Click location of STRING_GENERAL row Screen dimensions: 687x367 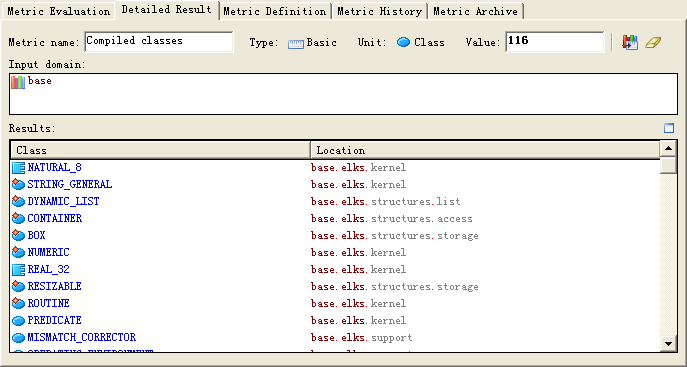358,184
